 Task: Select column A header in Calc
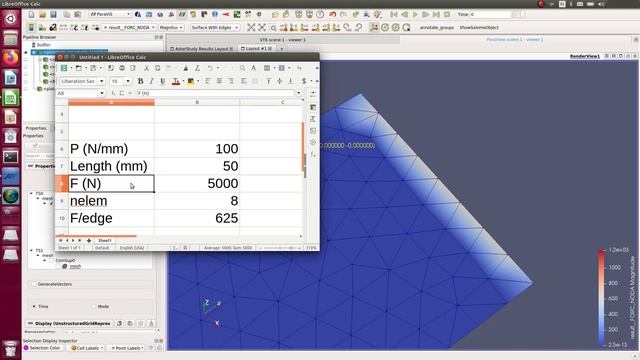tap(111, 102)
